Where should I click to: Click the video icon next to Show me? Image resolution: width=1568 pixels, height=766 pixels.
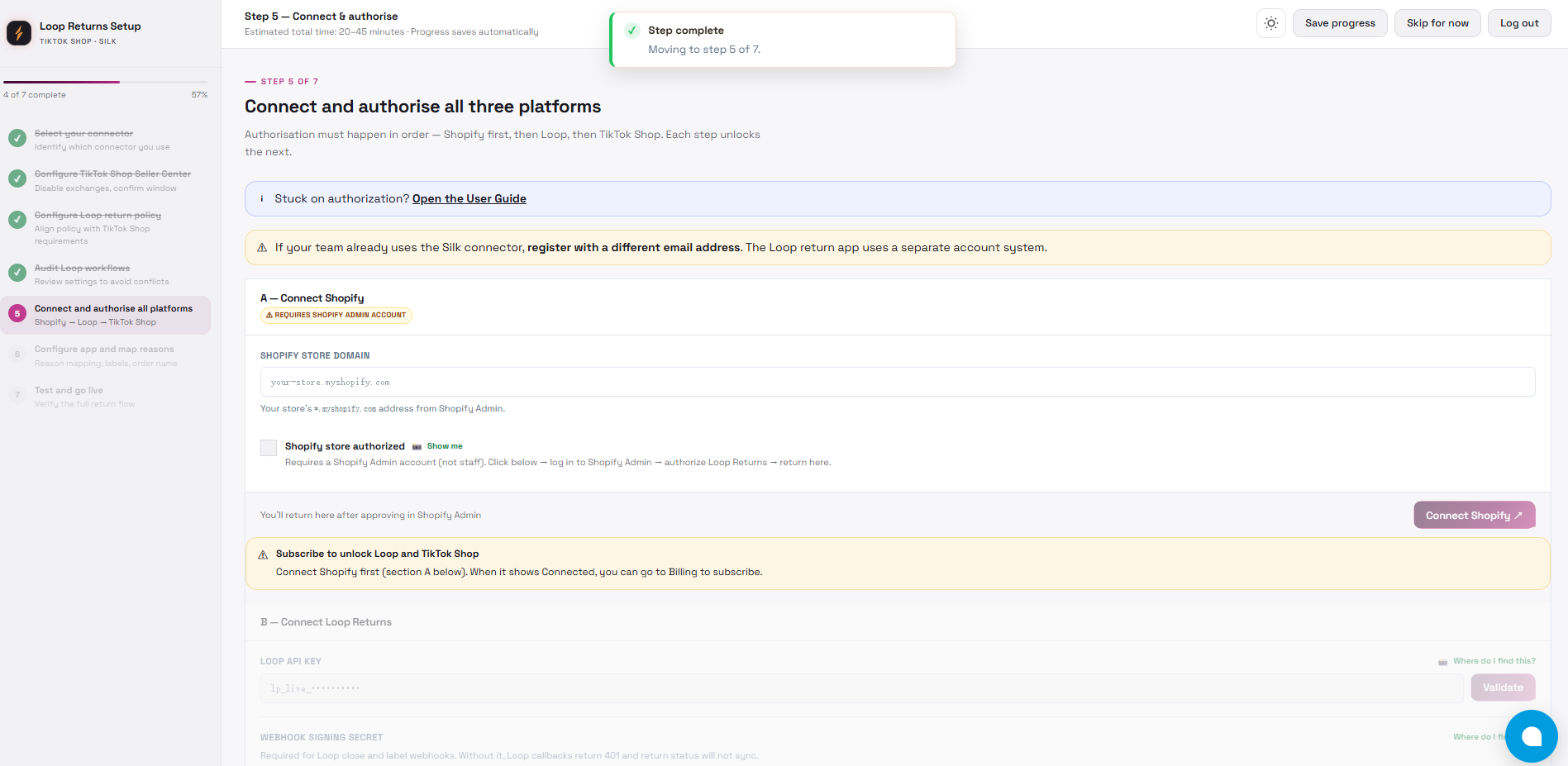(x=417, y=447)
